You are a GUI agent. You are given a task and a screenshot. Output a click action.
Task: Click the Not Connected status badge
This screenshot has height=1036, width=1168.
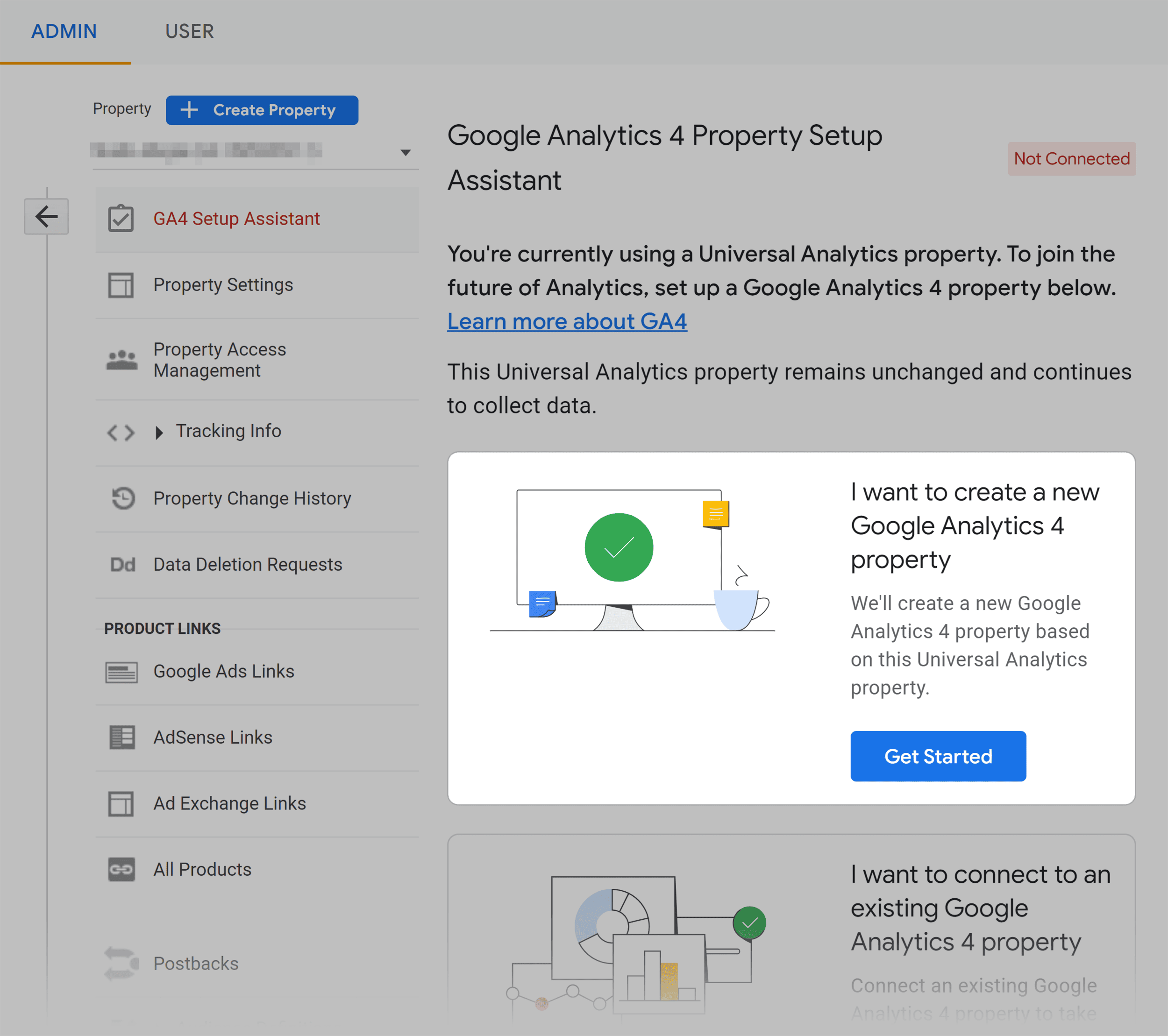[1072, 158]
